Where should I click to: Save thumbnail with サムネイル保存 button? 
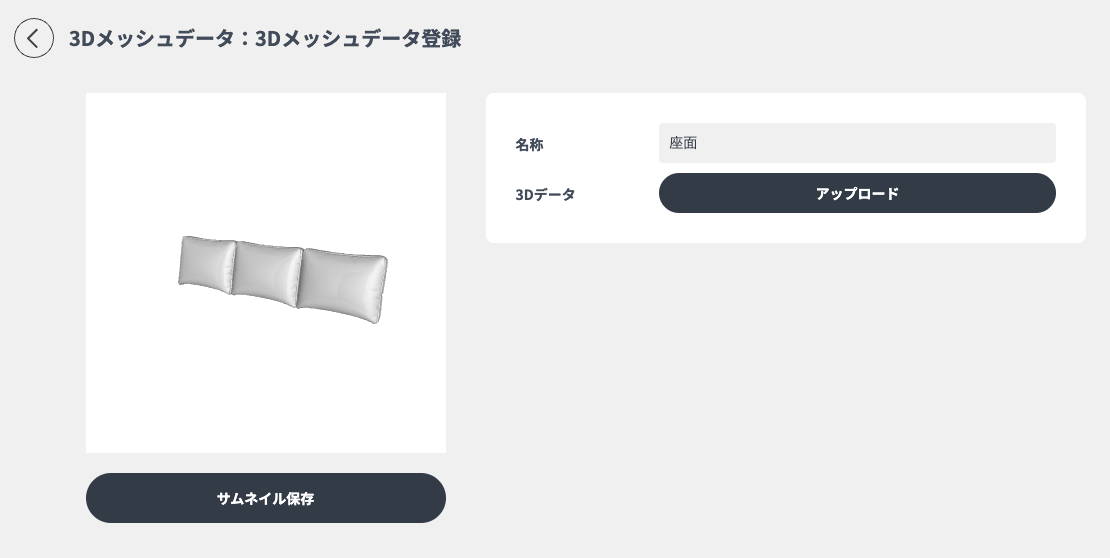point(265,498)
